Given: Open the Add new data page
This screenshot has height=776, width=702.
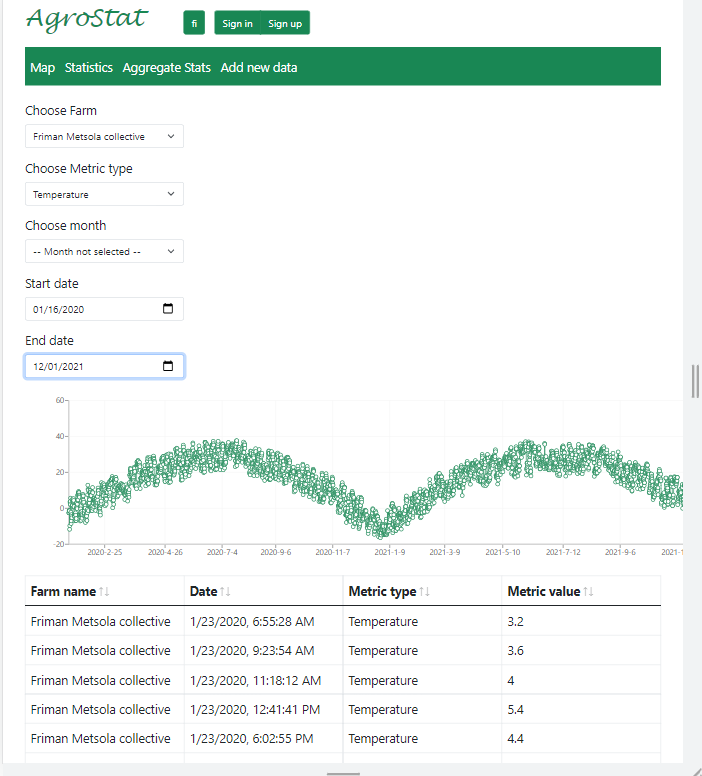Looking at the screenshot, I should click(x=259, y=67).
